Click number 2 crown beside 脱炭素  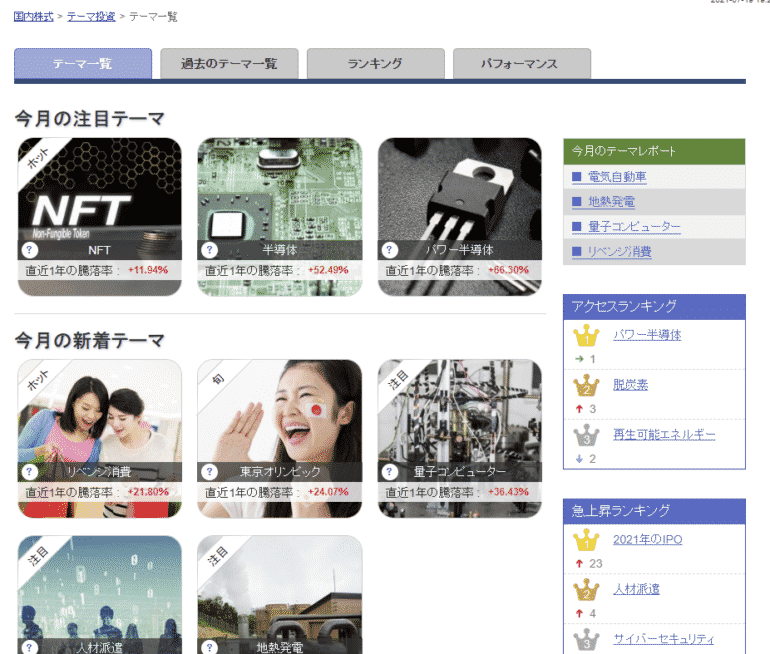tap(586, 386)
